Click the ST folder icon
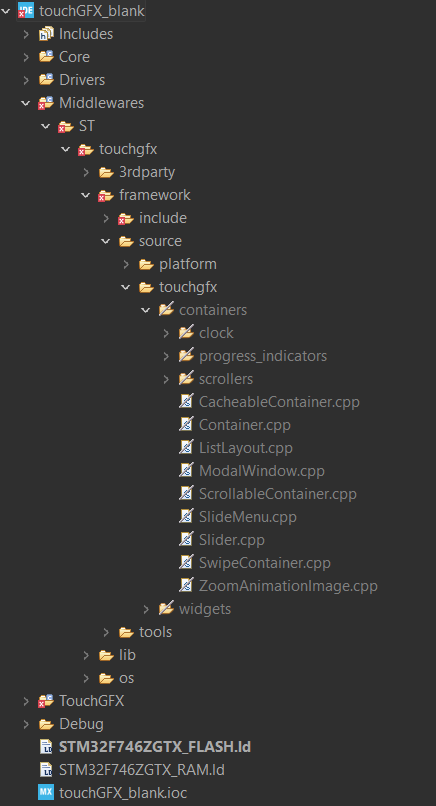The width and height of the screenshot is (436, 806). (x=66, y=126)
